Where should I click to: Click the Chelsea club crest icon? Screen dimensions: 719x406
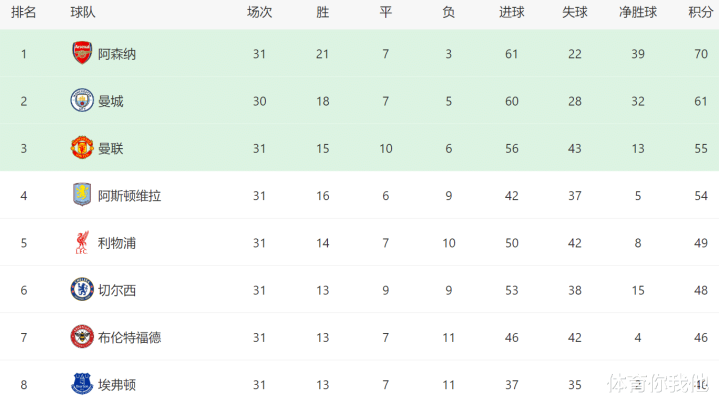(x=82, y=290)
